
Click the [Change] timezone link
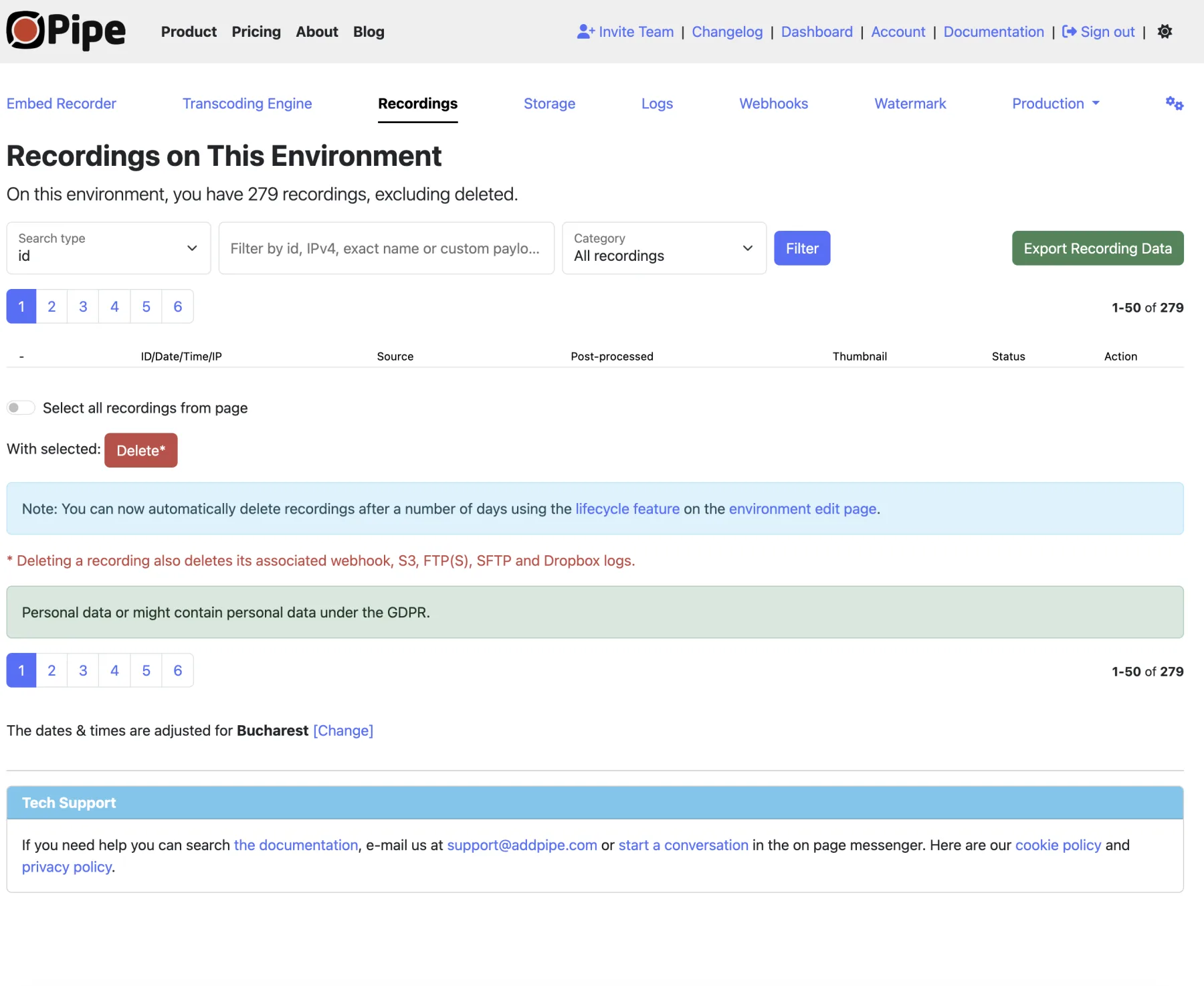coord(343,730)
